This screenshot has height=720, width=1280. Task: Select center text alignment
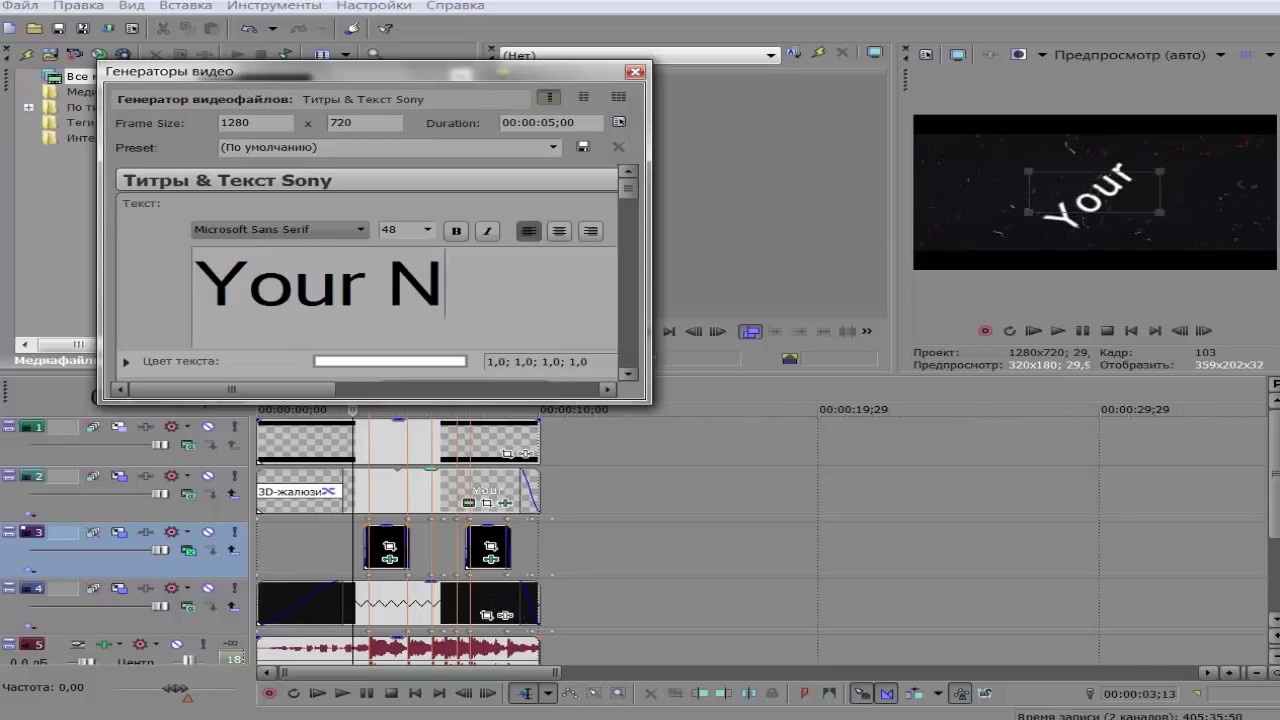(x=560, y=231)
